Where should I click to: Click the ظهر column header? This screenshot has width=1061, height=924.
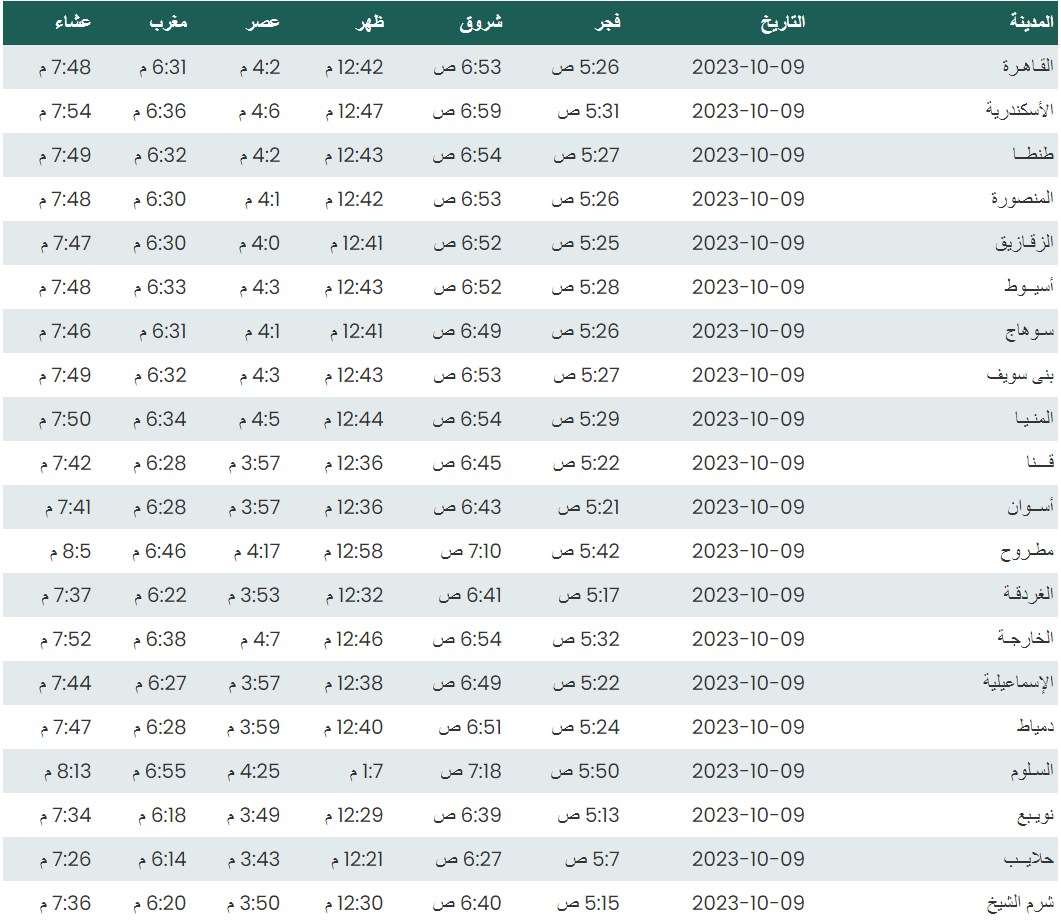click(x=369, y=22)
